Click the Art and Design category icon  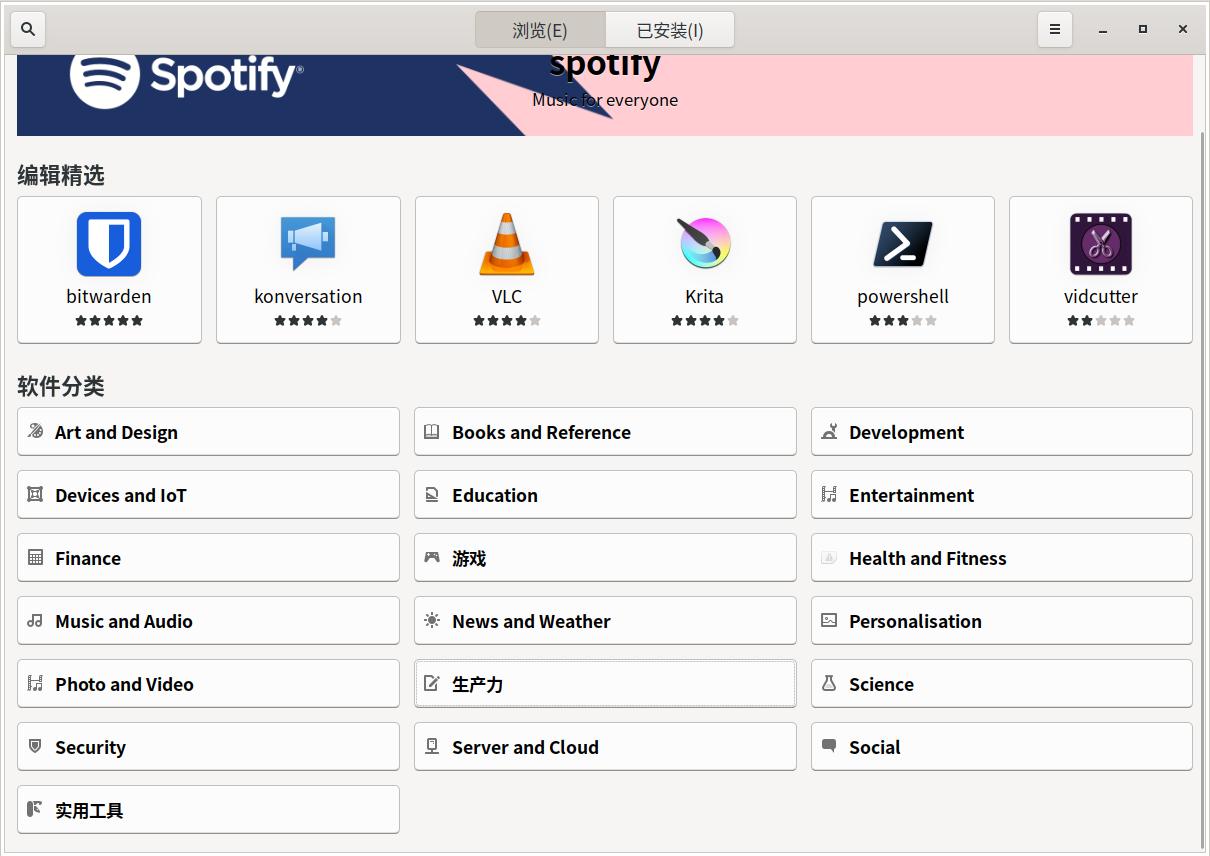click(35, 432)
